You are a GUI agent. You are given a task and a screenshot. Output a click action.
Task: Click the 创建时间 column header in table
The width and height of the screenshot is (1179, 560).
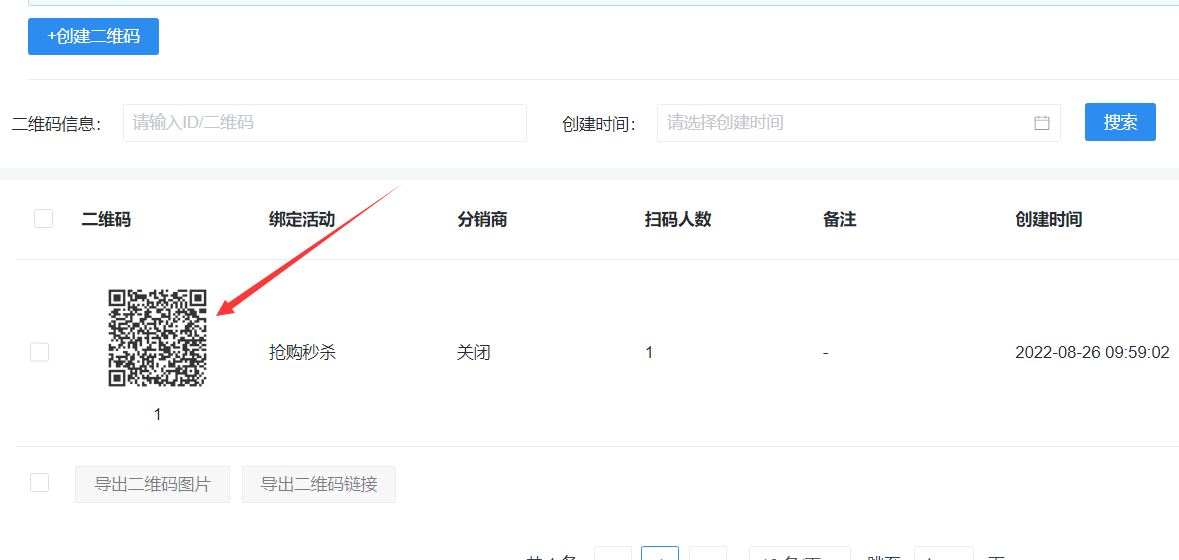pyautogui.click(x=1049, y=219)
